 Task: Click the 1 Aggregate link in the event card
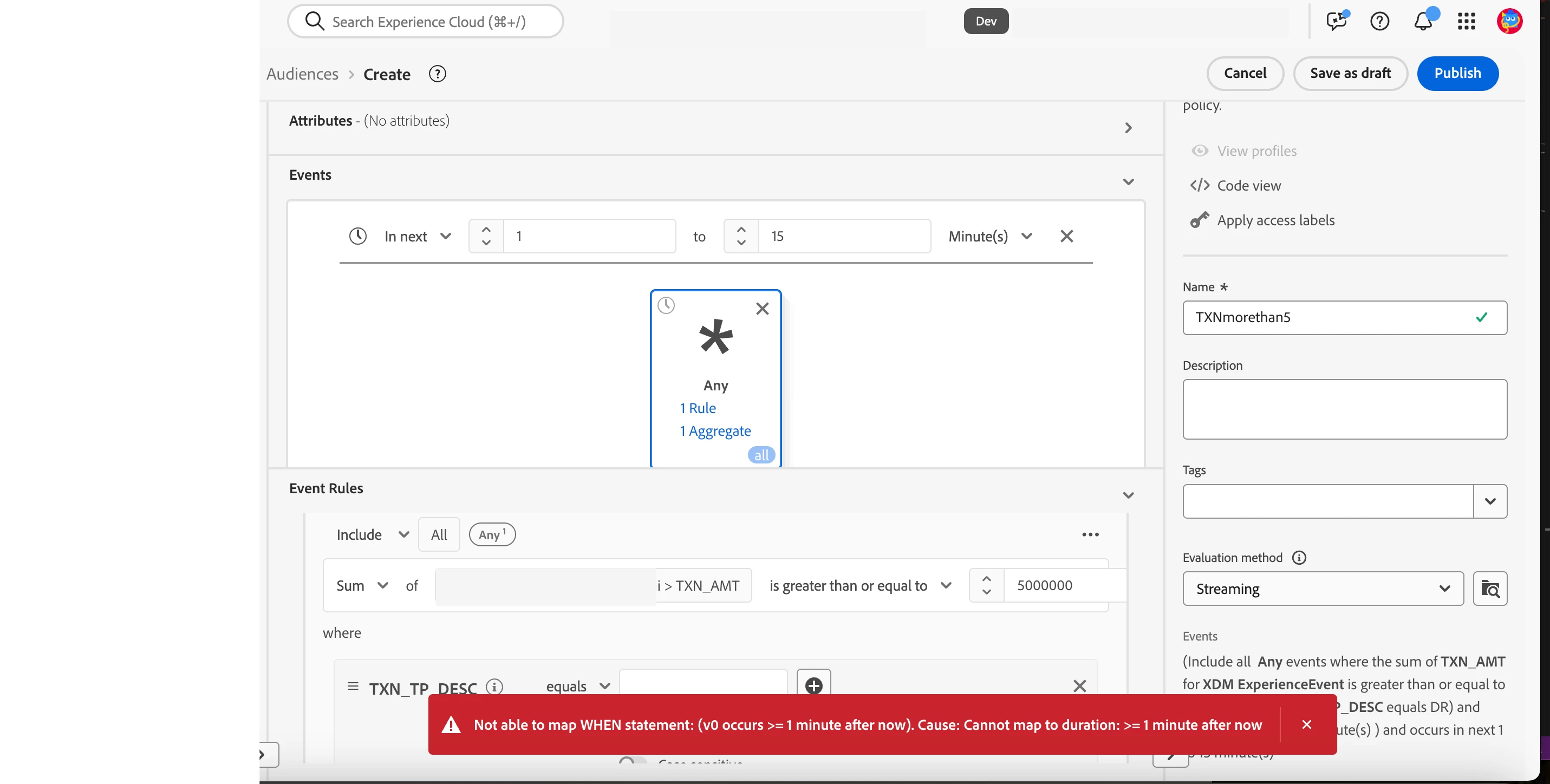point(715,431)
